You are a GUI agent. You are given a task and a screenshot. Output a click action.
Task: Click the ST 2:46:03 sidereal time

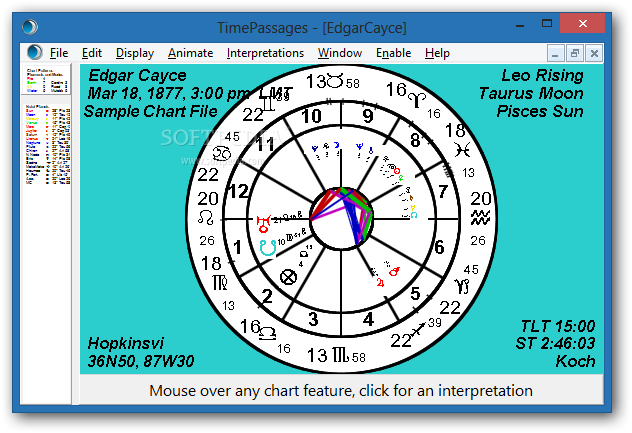(555, 343)
